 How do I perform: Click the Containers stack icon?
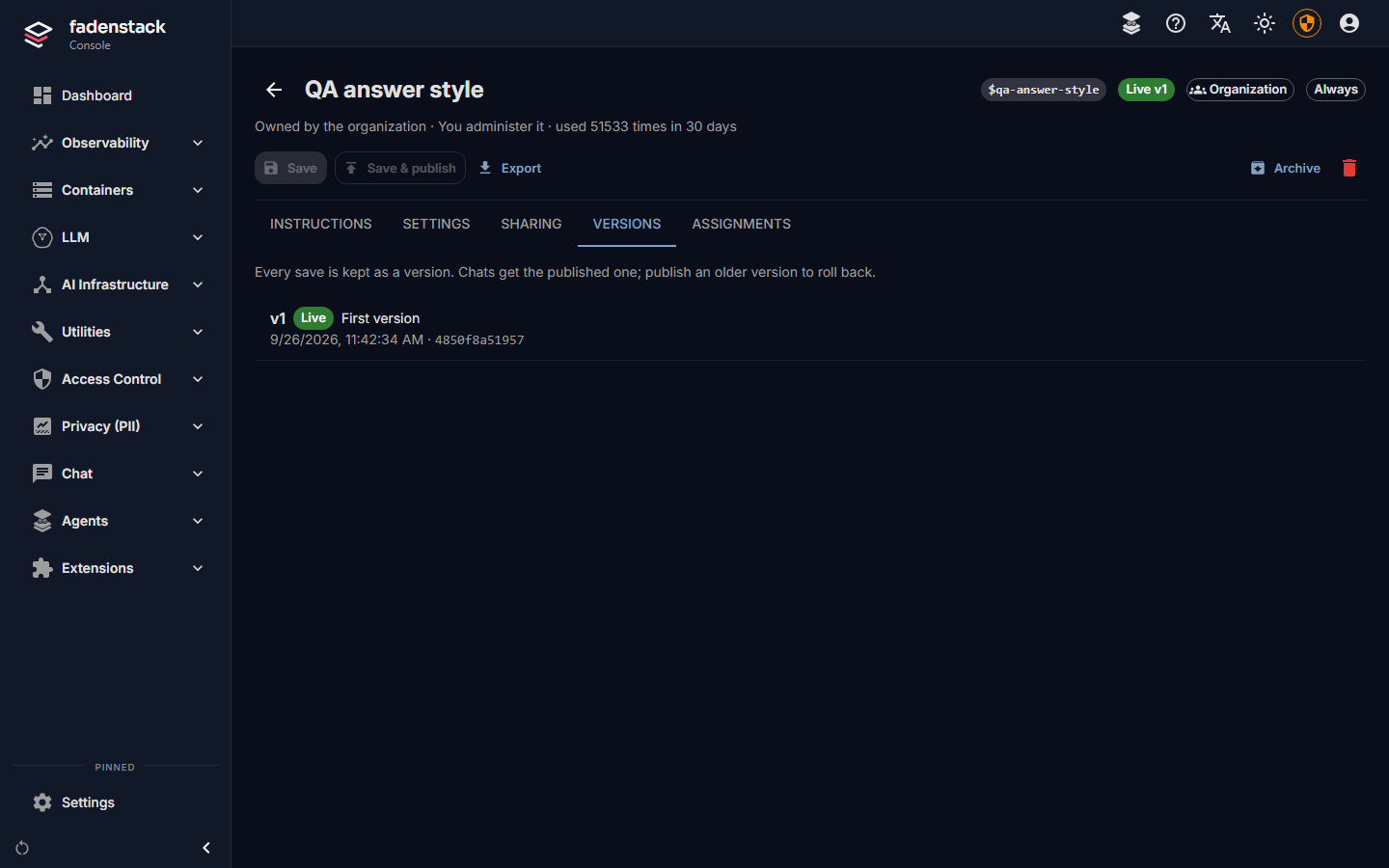coord(42,190)
